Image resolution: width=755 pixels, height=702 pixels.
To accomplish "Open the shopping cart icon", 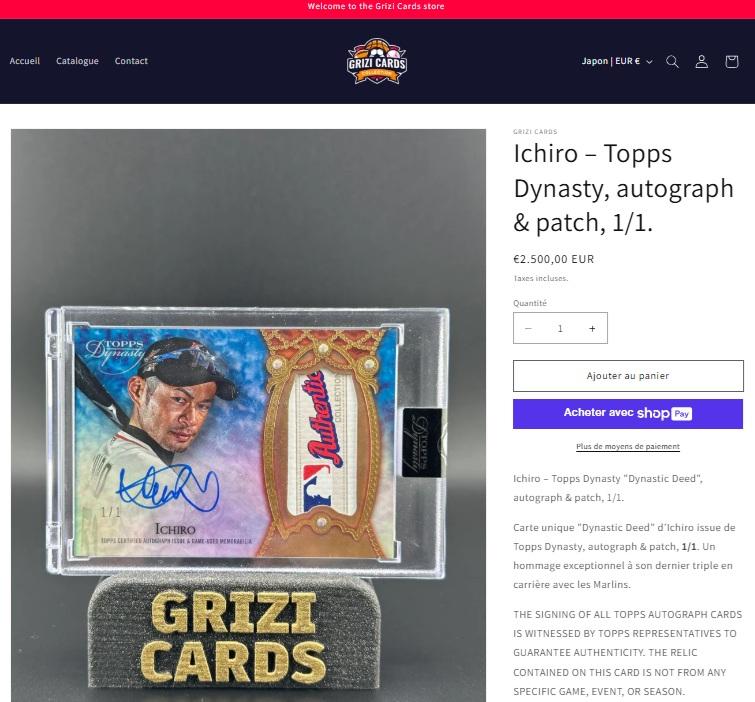I will coord(732,62).
